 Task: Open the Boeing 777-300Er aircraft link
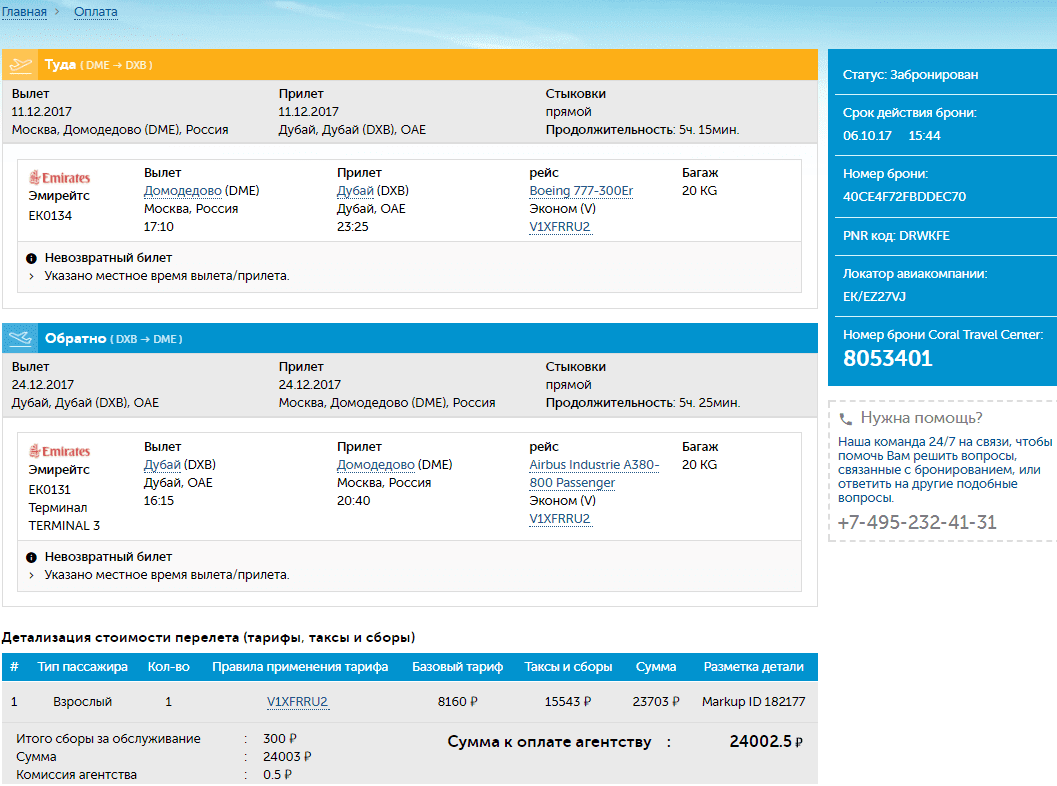tap(581, 191)
